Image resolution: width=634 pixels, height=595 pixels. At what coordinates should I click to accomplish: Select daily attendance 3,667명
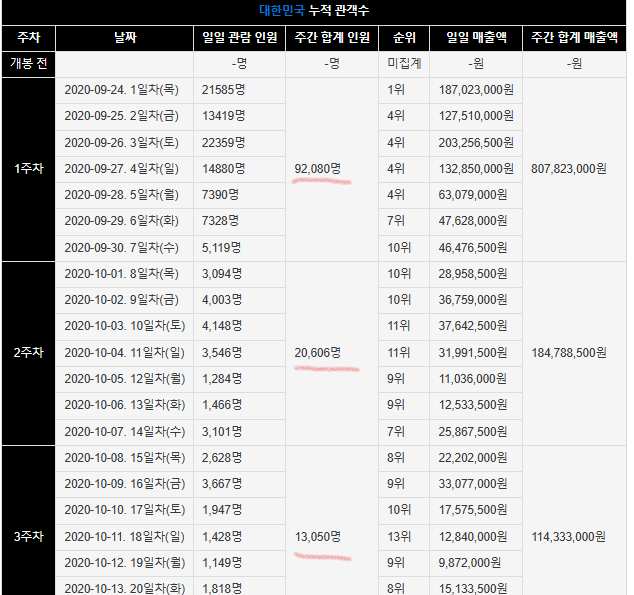tap(222, 484)
